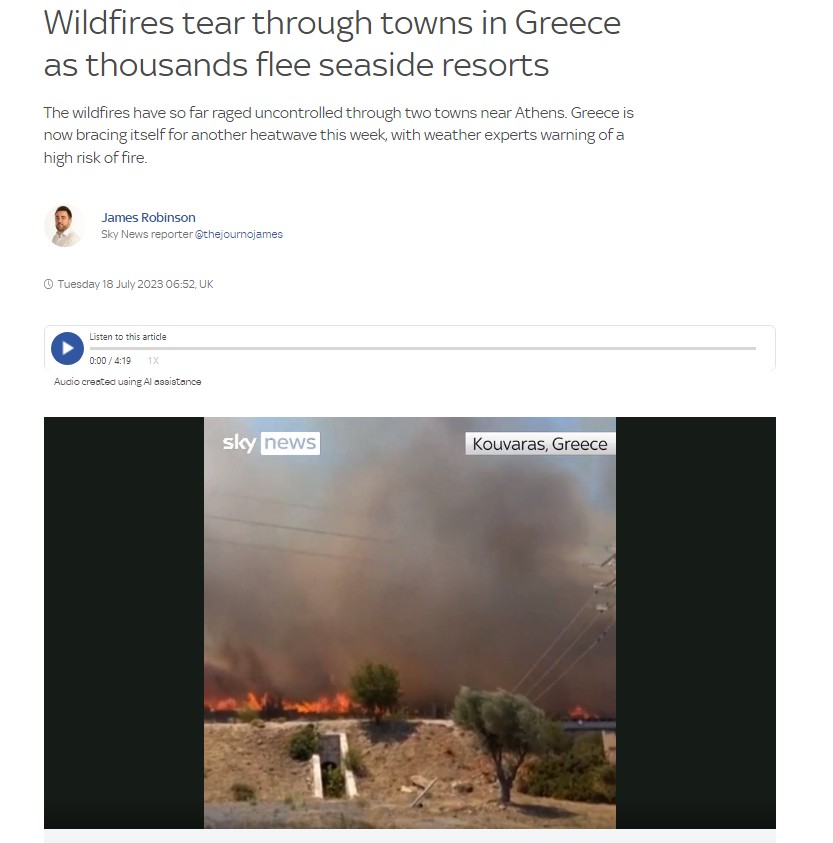
Task: Click the Tuesday 18 July 2023 timestamp
Action: point(136,284)
